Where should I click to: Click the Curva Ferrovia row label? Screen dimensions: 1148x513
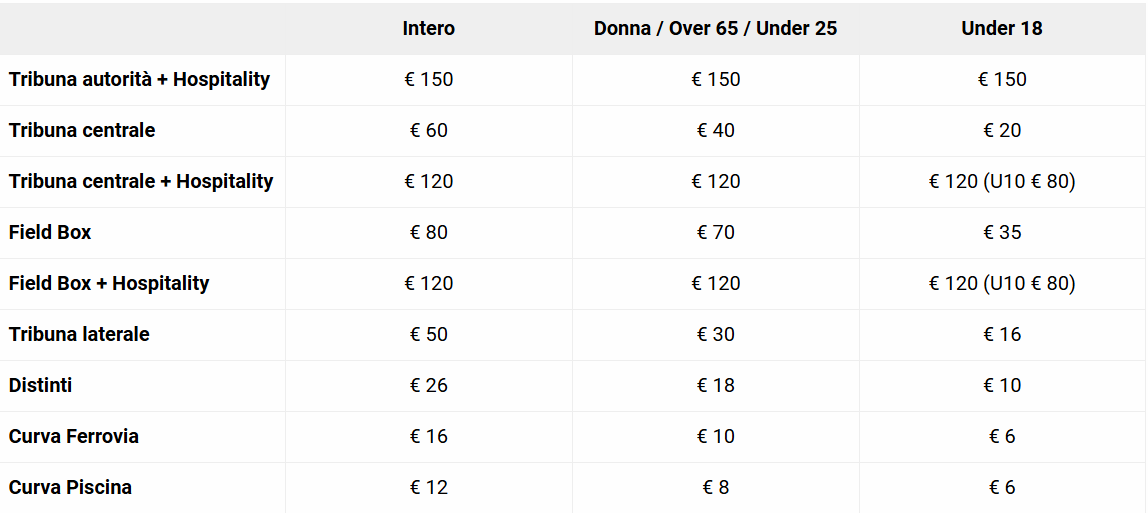[74, 436]
